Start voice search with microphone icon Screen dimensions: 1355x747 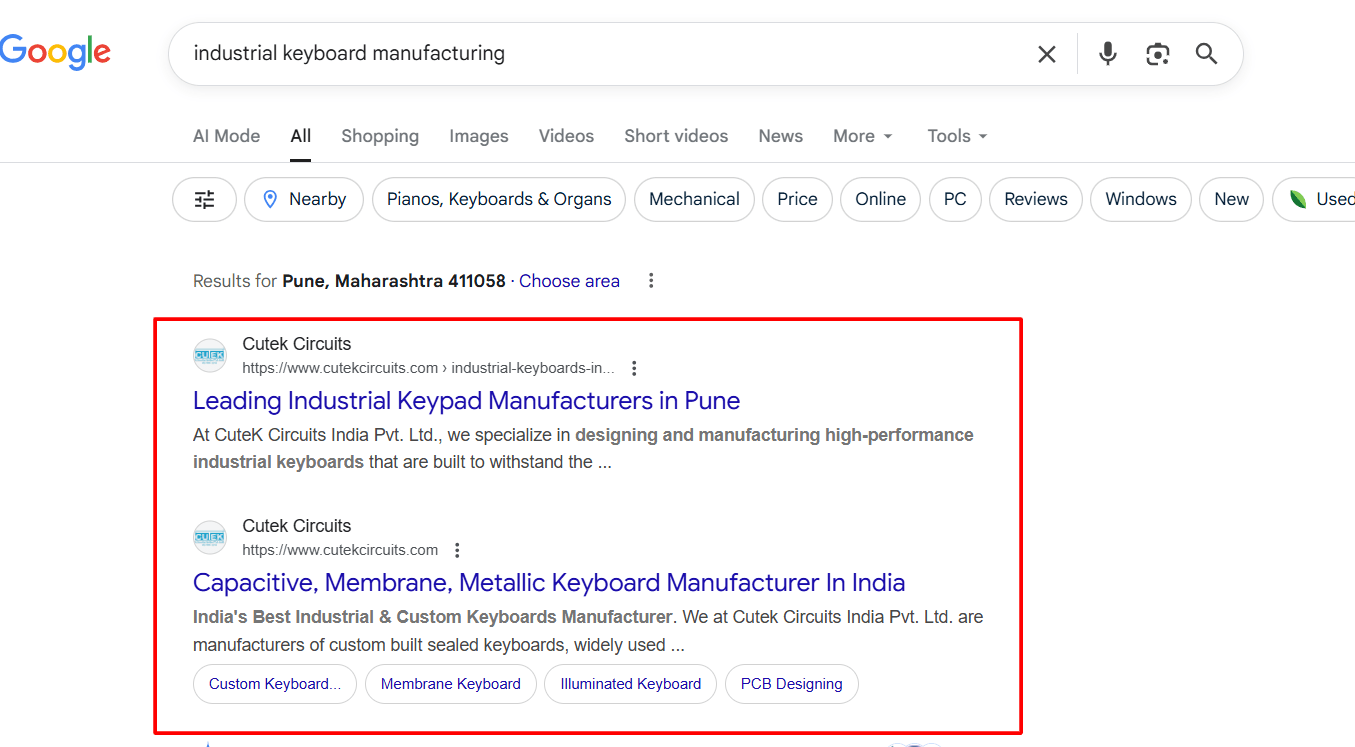coord(1107,54)
